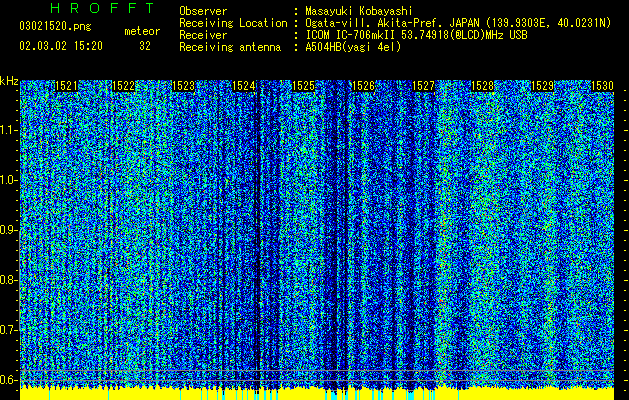Click the Receiving Location label
Image resolution: width=629 pixels, height=400 pixels.
(233, 23)
